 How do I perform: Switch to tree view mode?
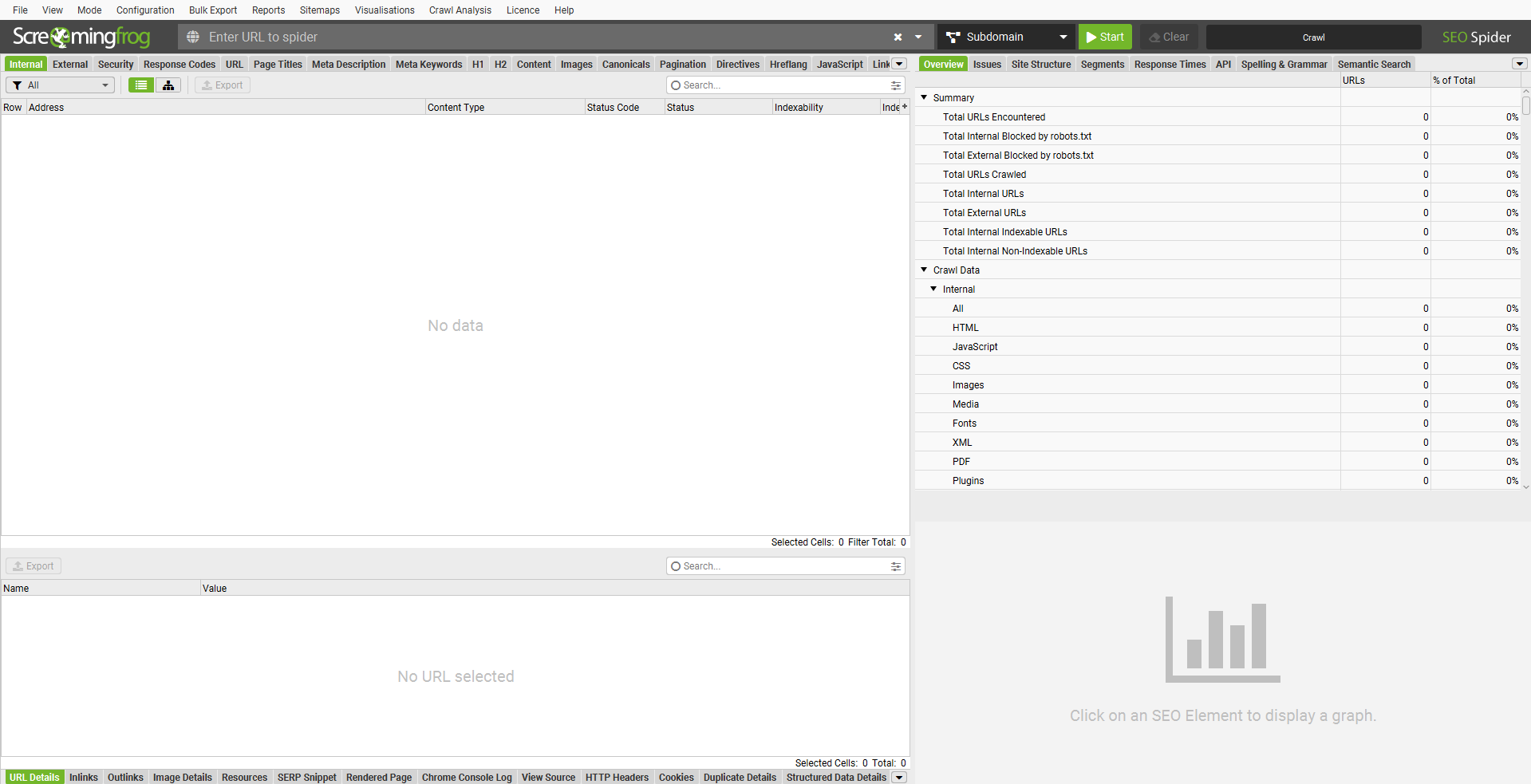click(168, 85)
